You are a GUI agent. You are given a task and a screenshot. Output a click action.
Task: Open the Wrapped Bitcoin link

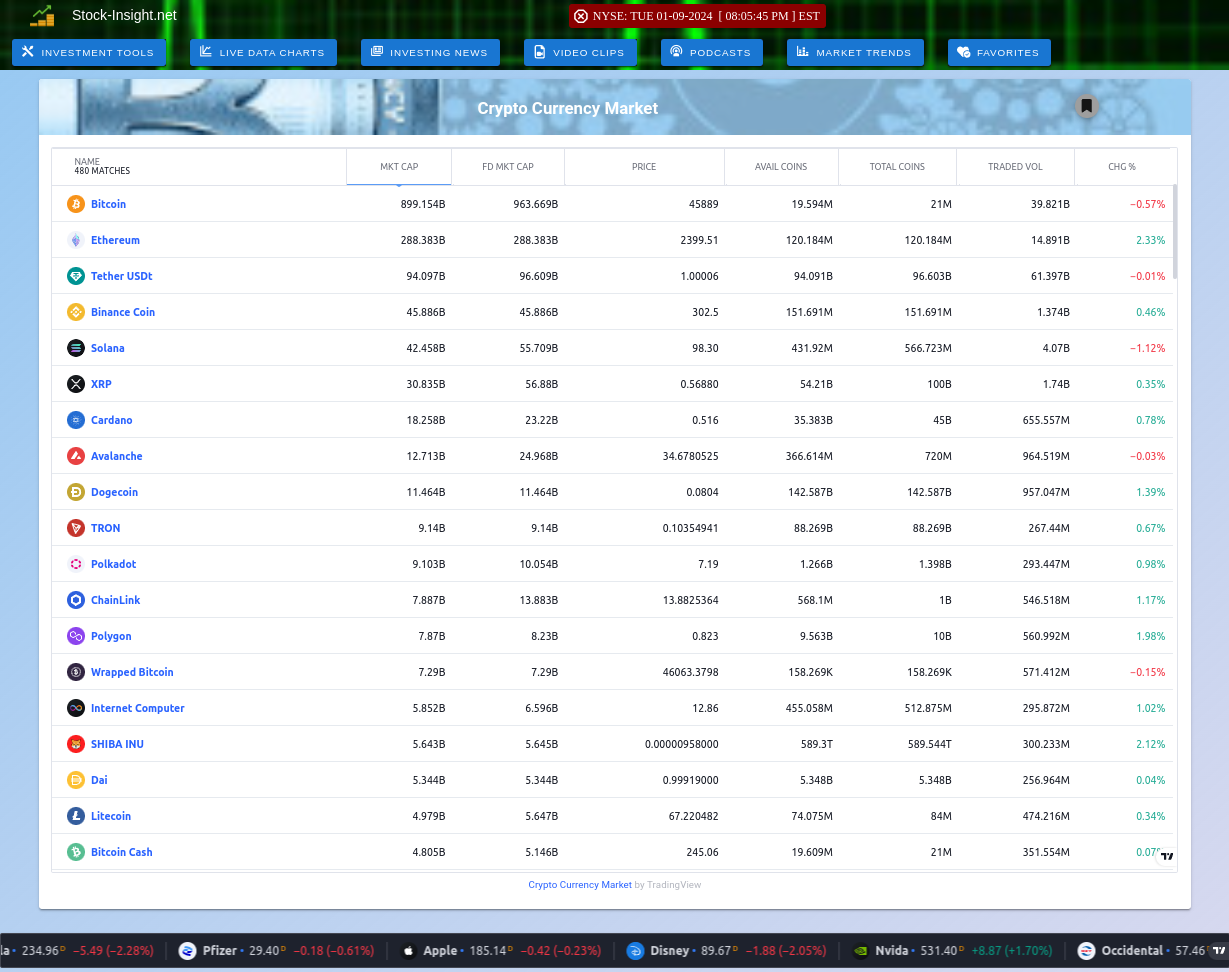[x=132, y=672]
